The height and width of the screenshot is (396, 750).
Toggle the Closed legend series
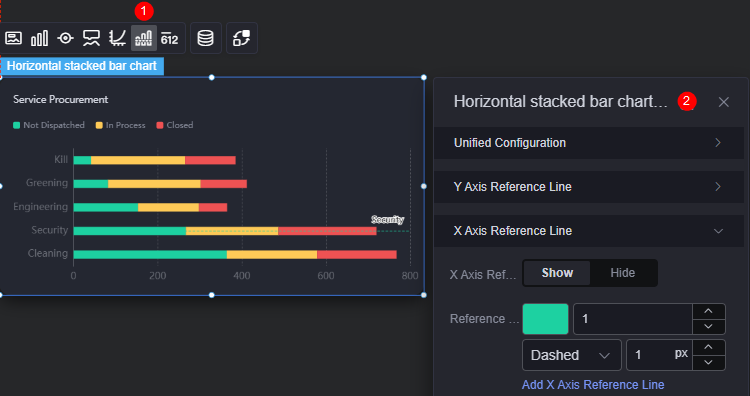point(175,125)
